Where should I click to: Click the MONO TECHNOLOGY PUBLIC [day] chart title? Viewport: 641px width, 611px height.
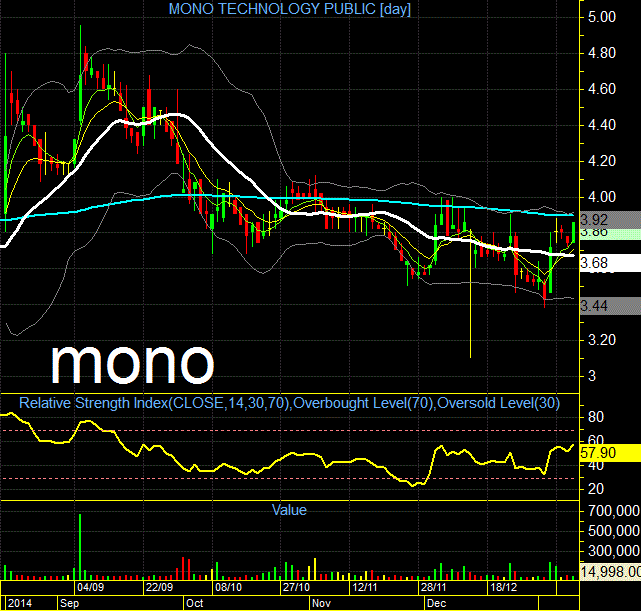point(289,9)
